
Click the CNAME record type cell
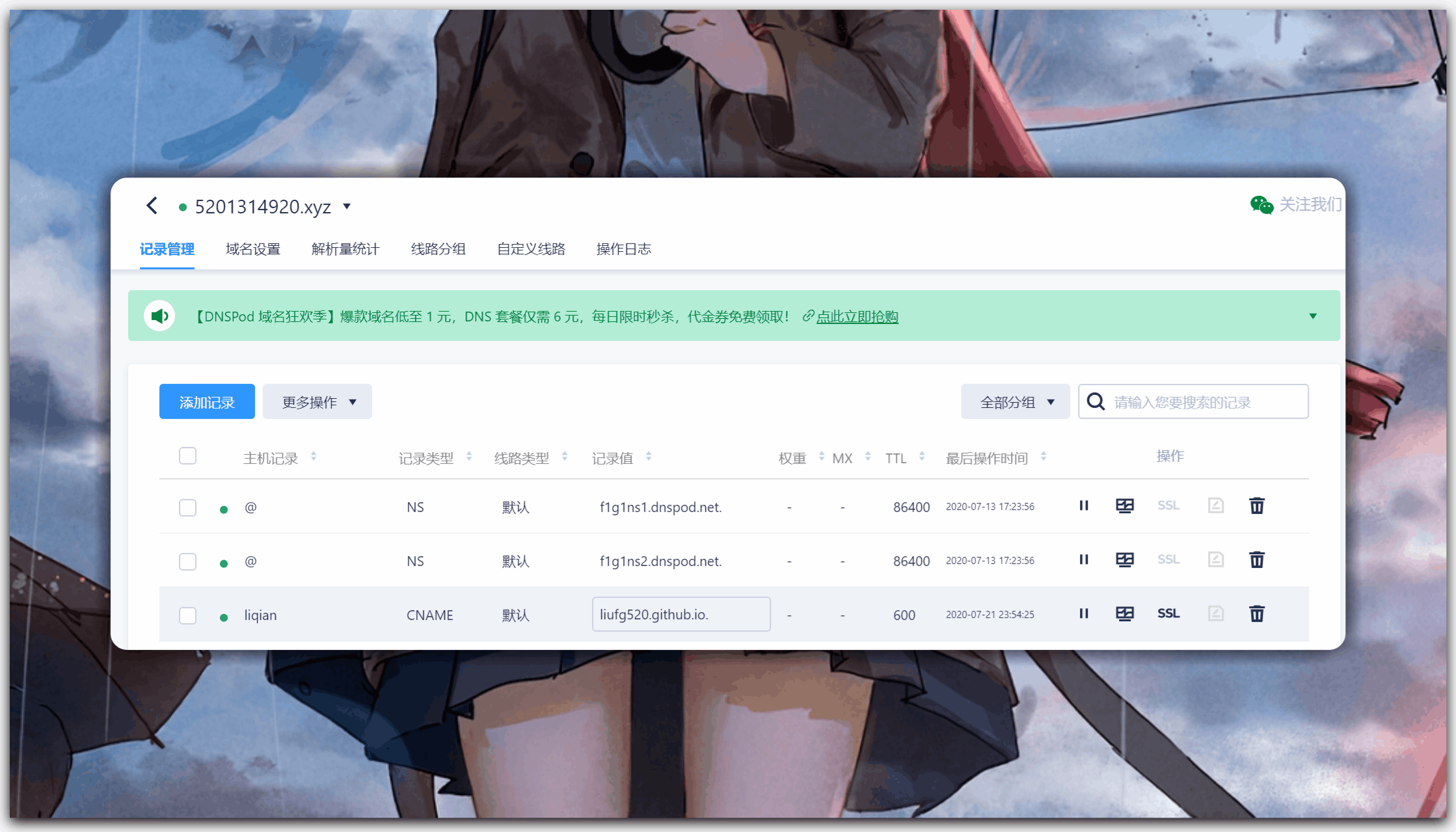[x=430, y=615]
